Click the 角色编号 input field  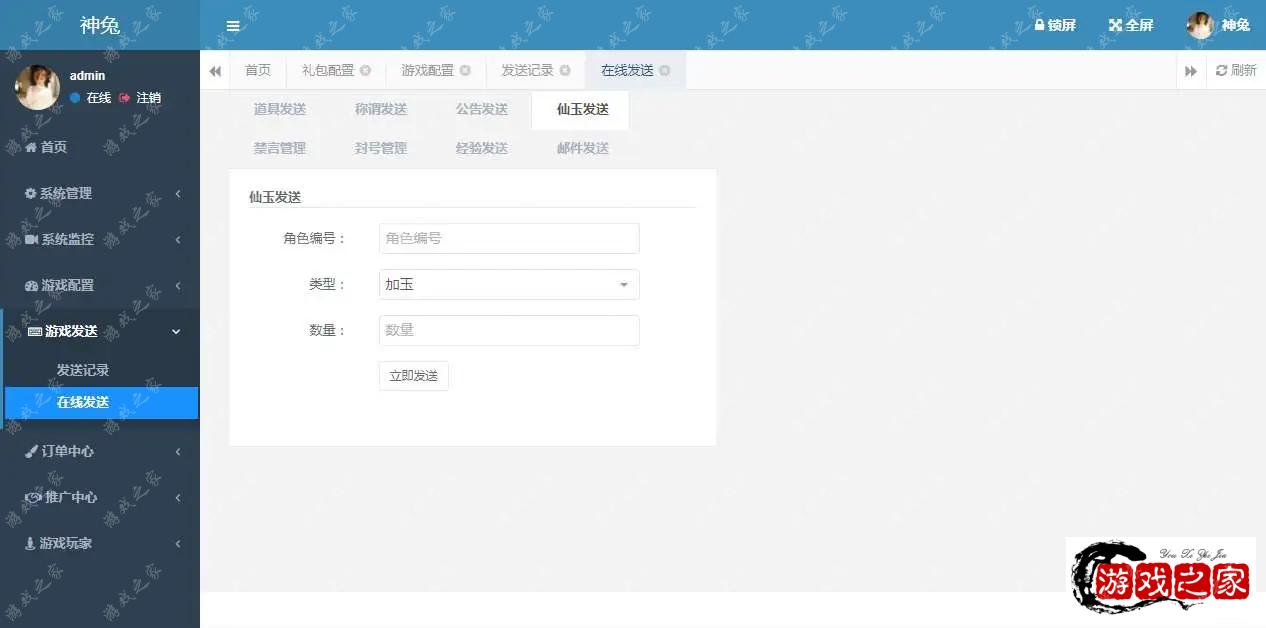coord(508,239)
